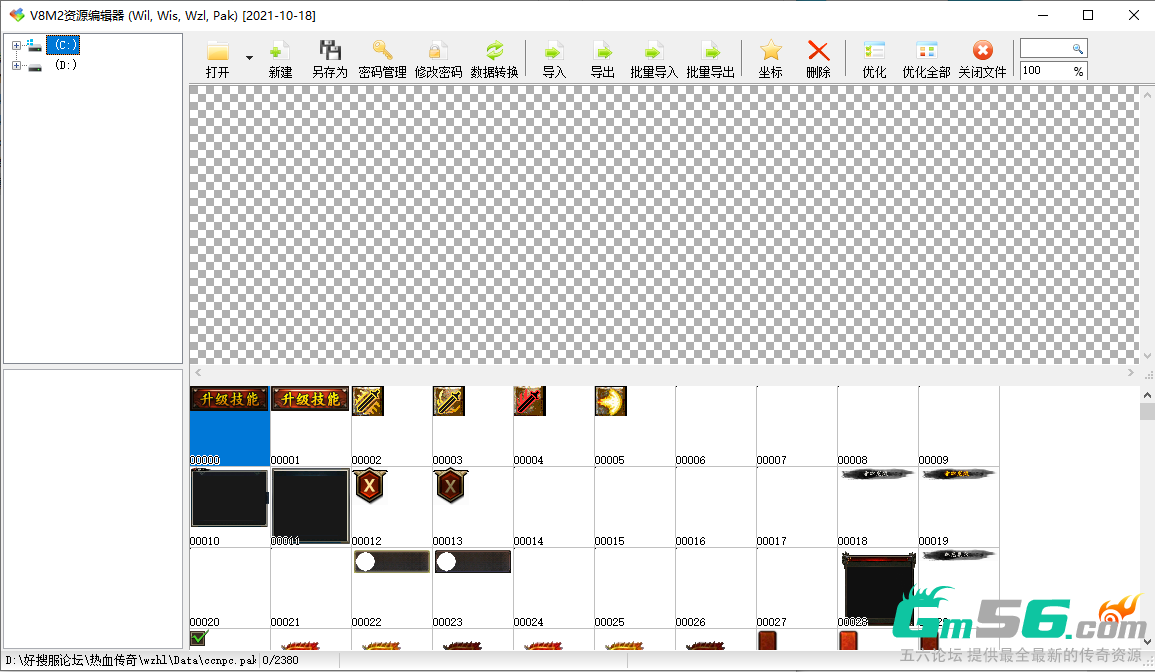
Task: Click the 删除 red X delete icon
Action: (x=818, y=50)
